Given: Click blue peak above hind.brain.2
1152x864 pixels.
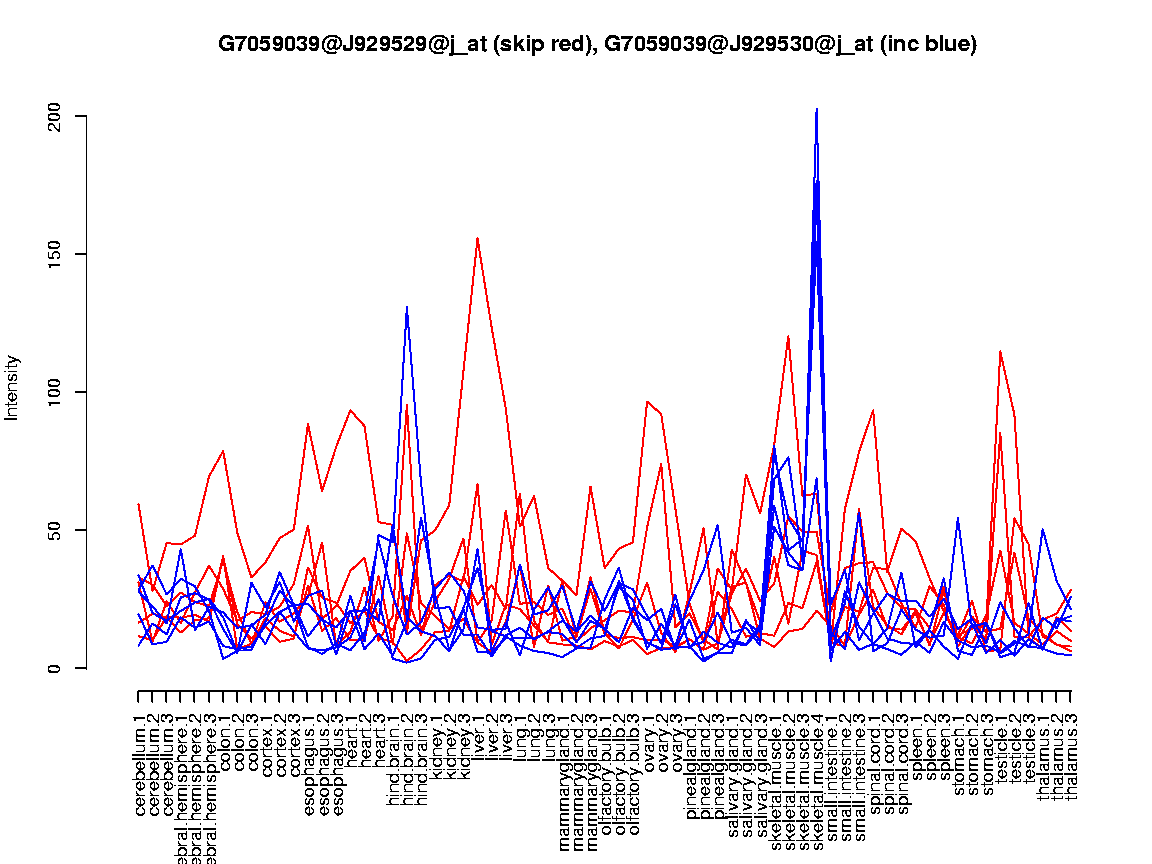Looking at the screenshot, I should [x=407, y=308].
